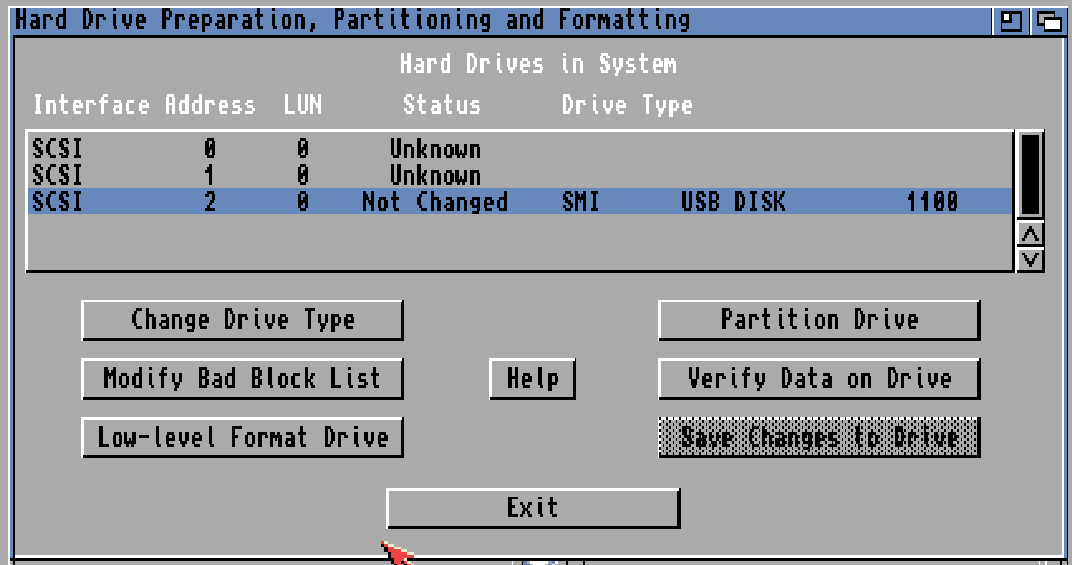Image resolution: width=1072 pixels, height=565 pixels.
Task: Click the Drive Type column header label
Action: pyautogui.click(x=627, y=106)
